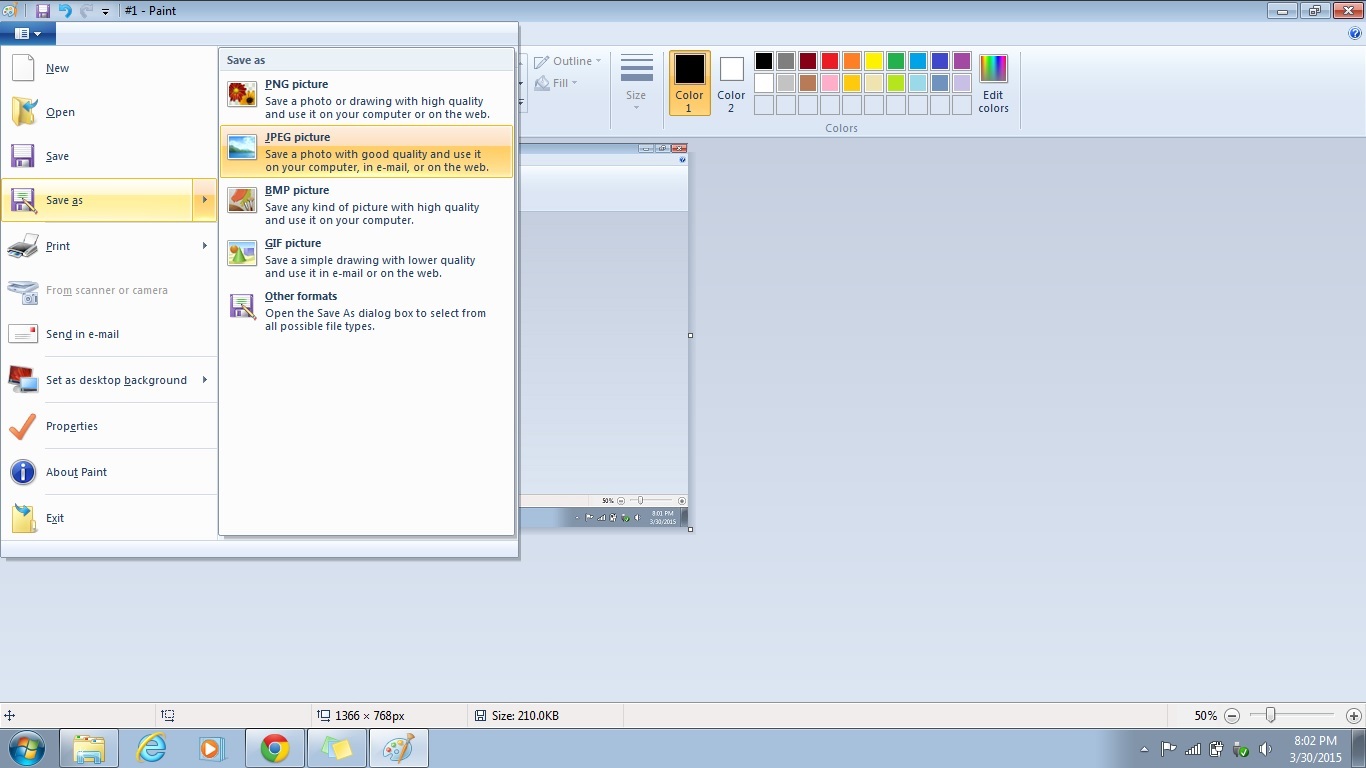
Task: Undo the last action from the title bar
Action: [65, 11]
